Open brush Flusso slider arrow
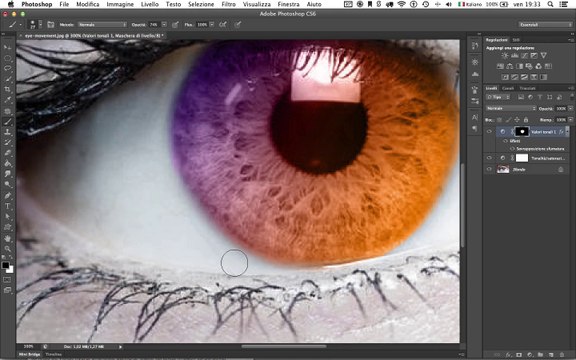The width and height of the screenshot is (576, 360). [212, 25]
